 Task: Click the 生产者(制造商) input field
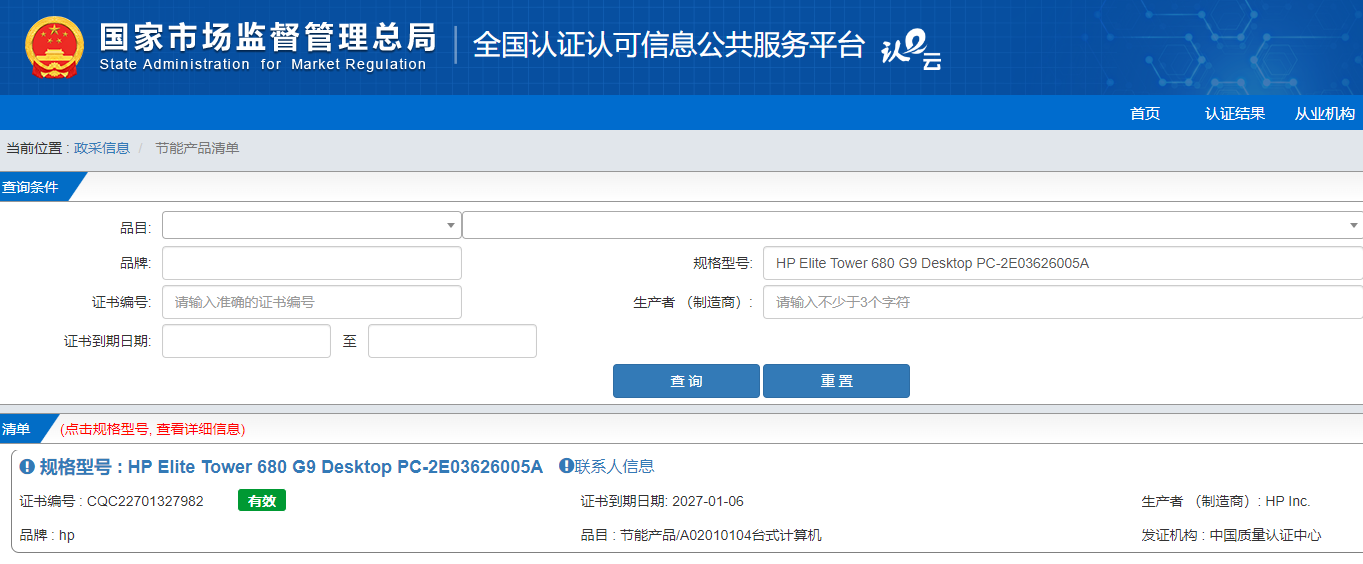click(x=1062, y=302)
